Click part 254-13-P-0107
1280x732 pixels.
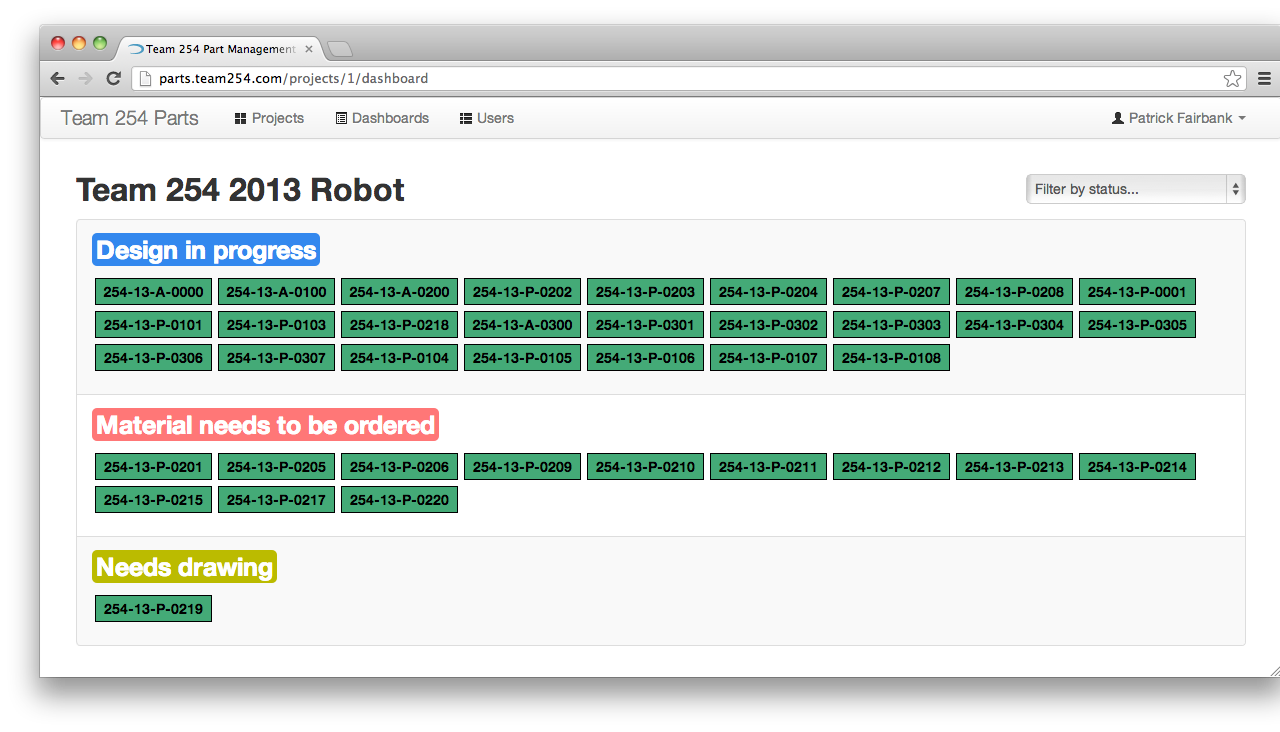(768, 358)
